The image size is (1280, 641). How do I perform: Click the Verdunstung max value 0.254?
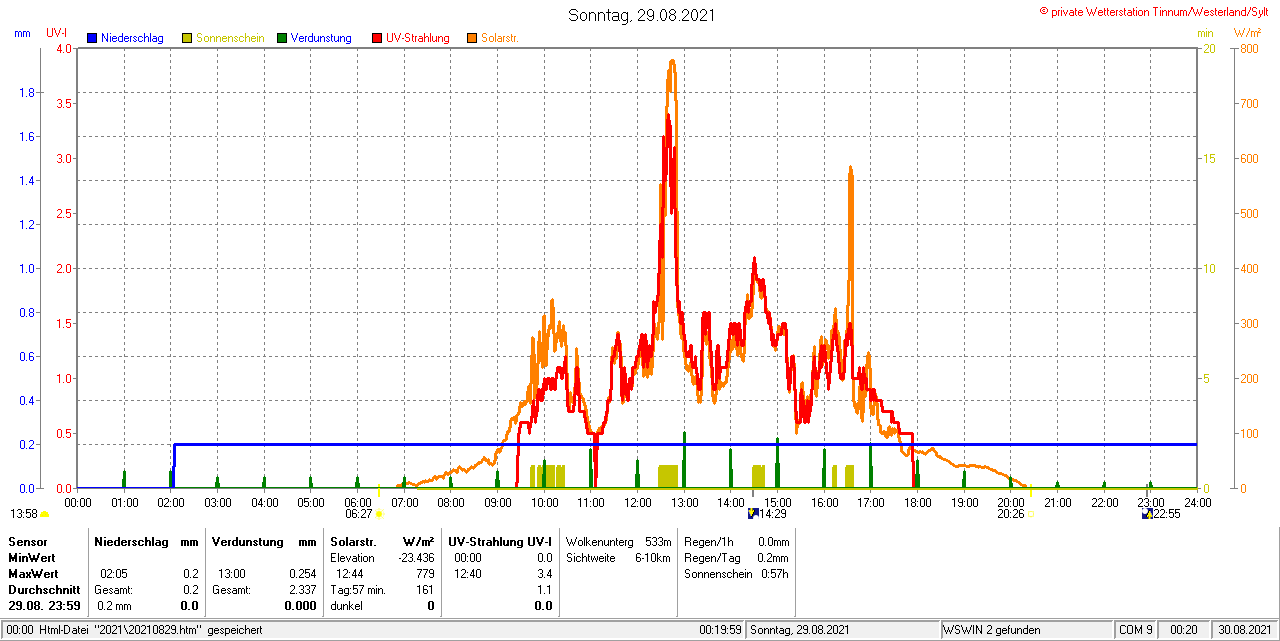point(301,574)
